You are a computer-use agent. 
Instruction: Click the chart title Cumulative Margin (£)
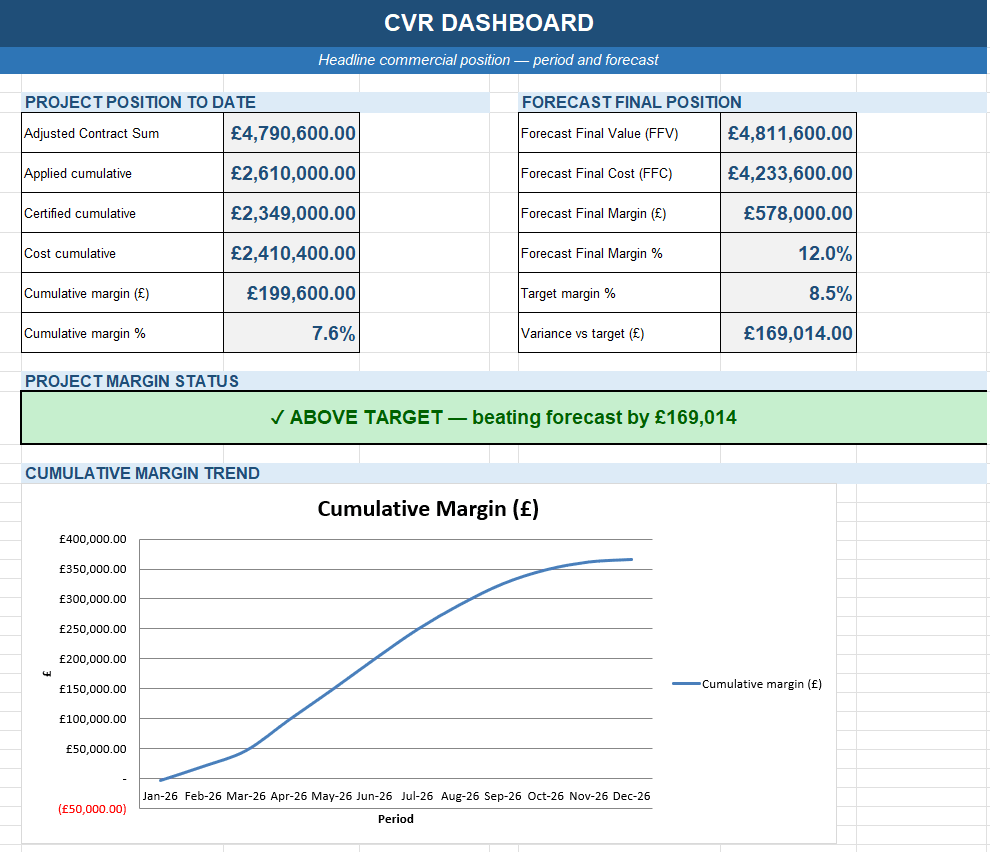click(428, 508)
